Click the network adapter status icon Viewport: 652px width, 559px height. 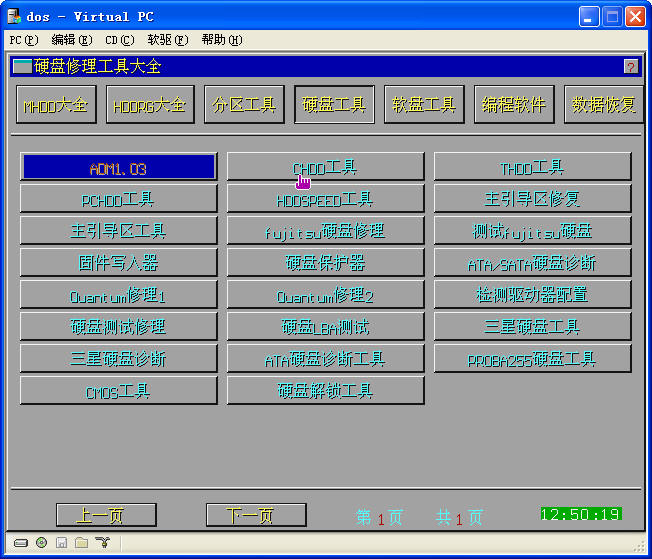pos(102,542)
